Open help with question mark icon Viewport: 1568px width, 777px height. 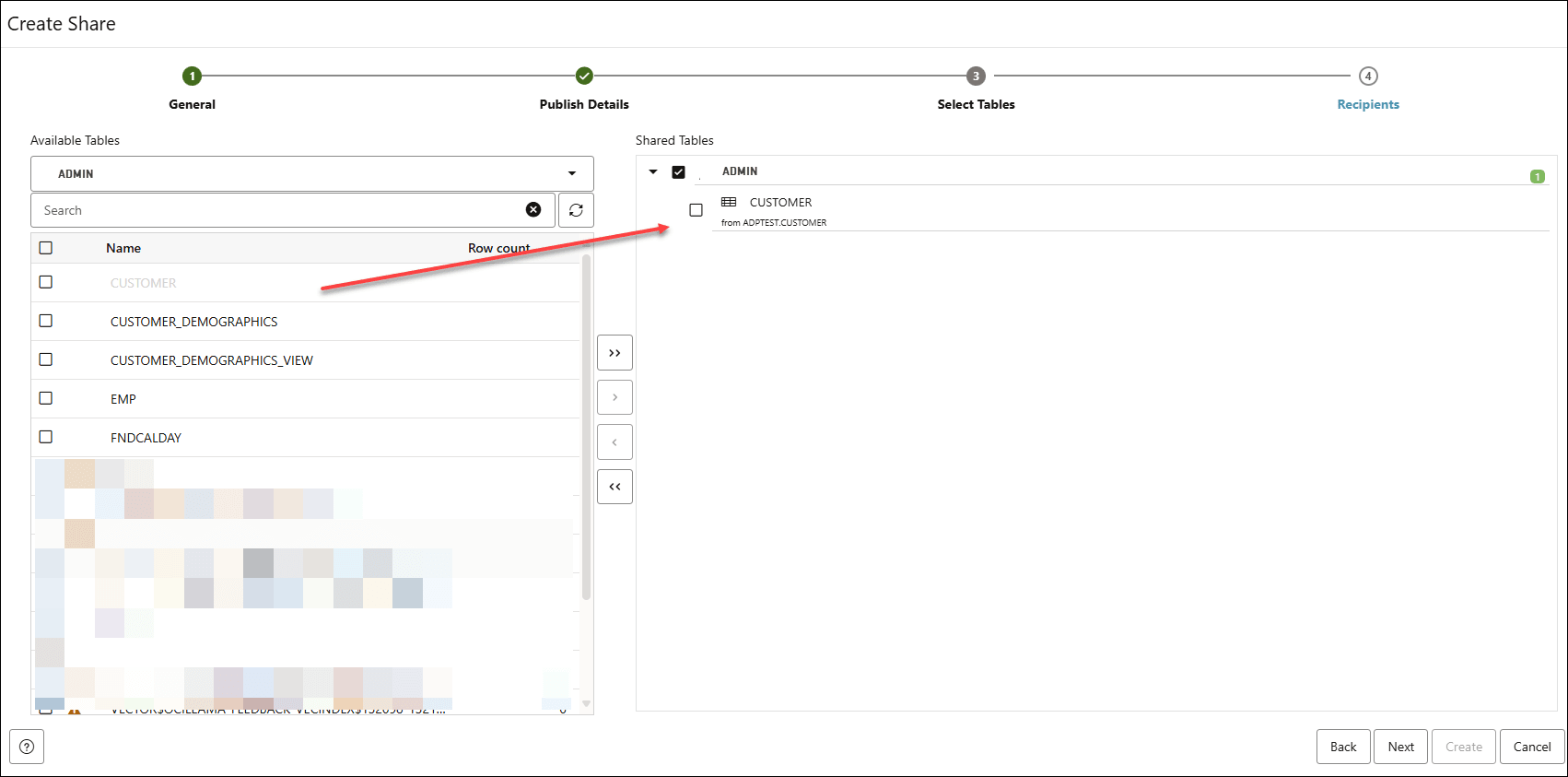tap(27, 747)
